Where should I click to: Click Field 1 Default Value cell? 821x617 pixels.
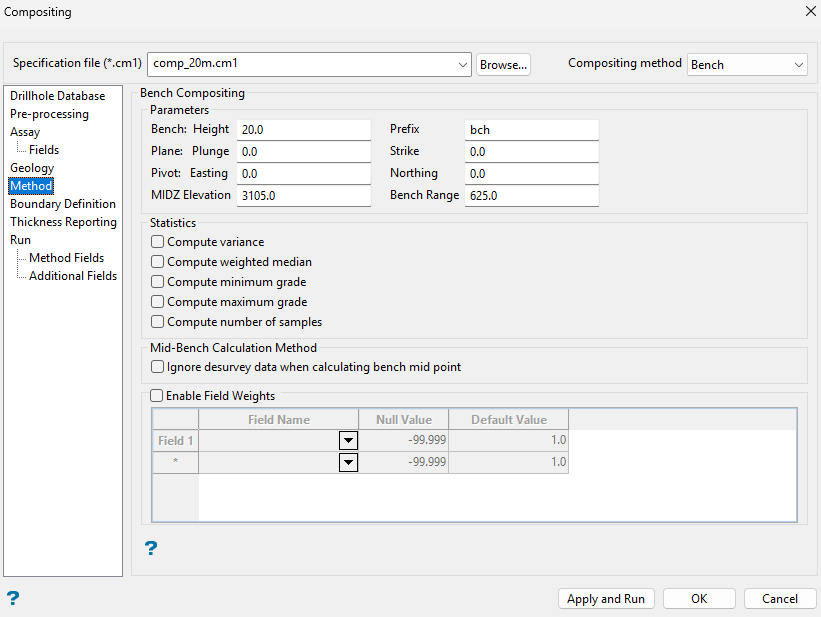(508, 440)
